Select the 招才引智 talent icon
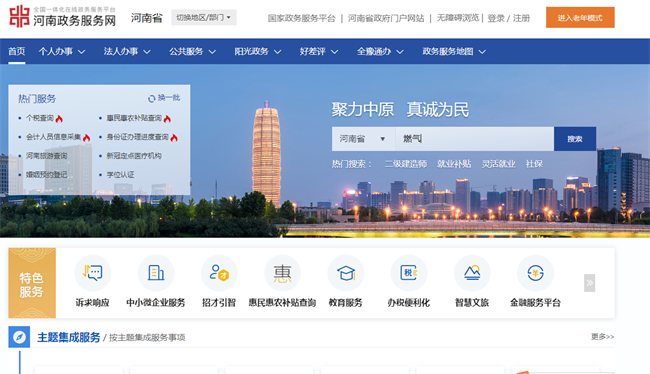 [219, 273]
